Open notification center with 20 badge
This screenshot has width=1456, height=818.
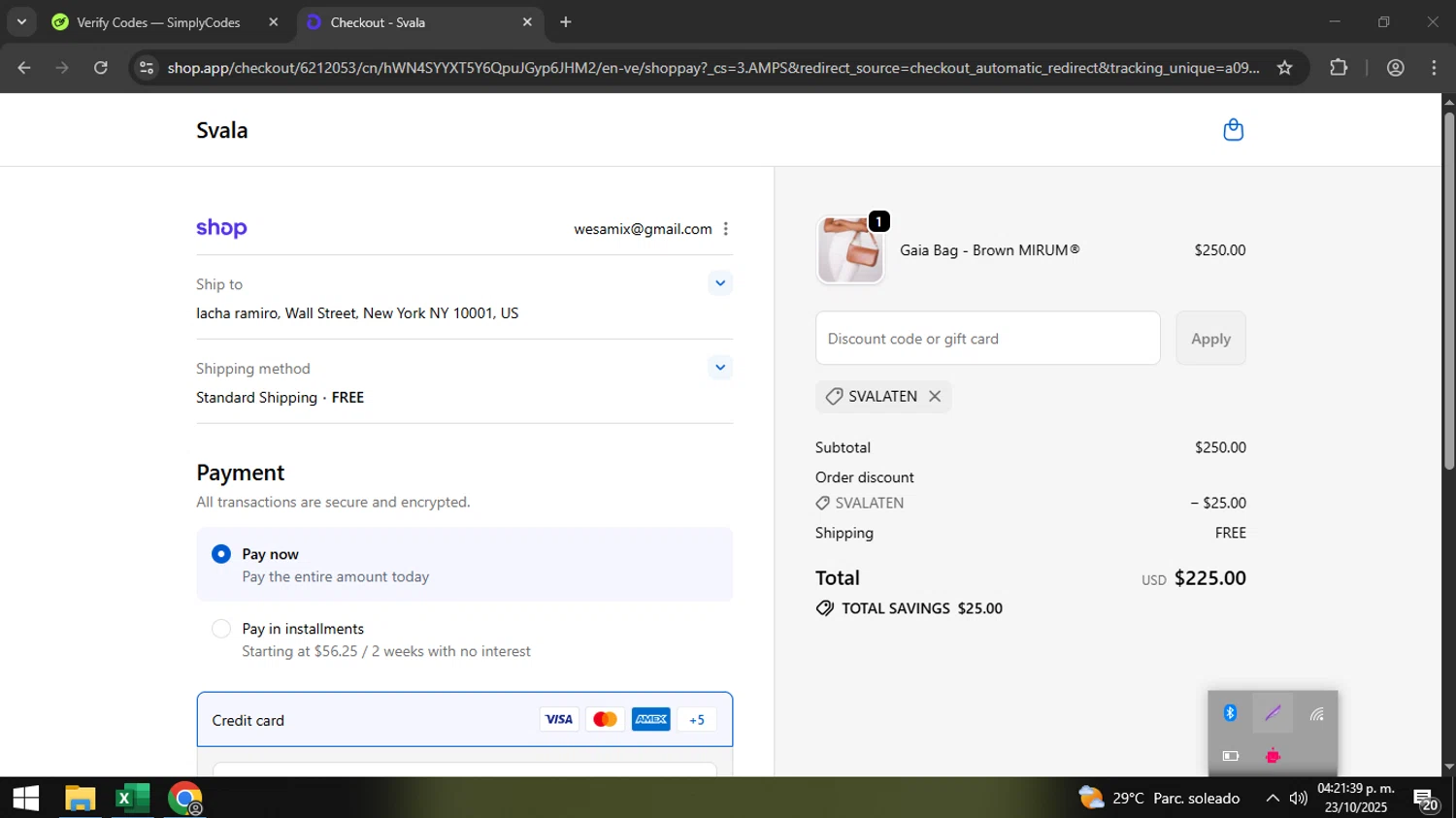1425,800
